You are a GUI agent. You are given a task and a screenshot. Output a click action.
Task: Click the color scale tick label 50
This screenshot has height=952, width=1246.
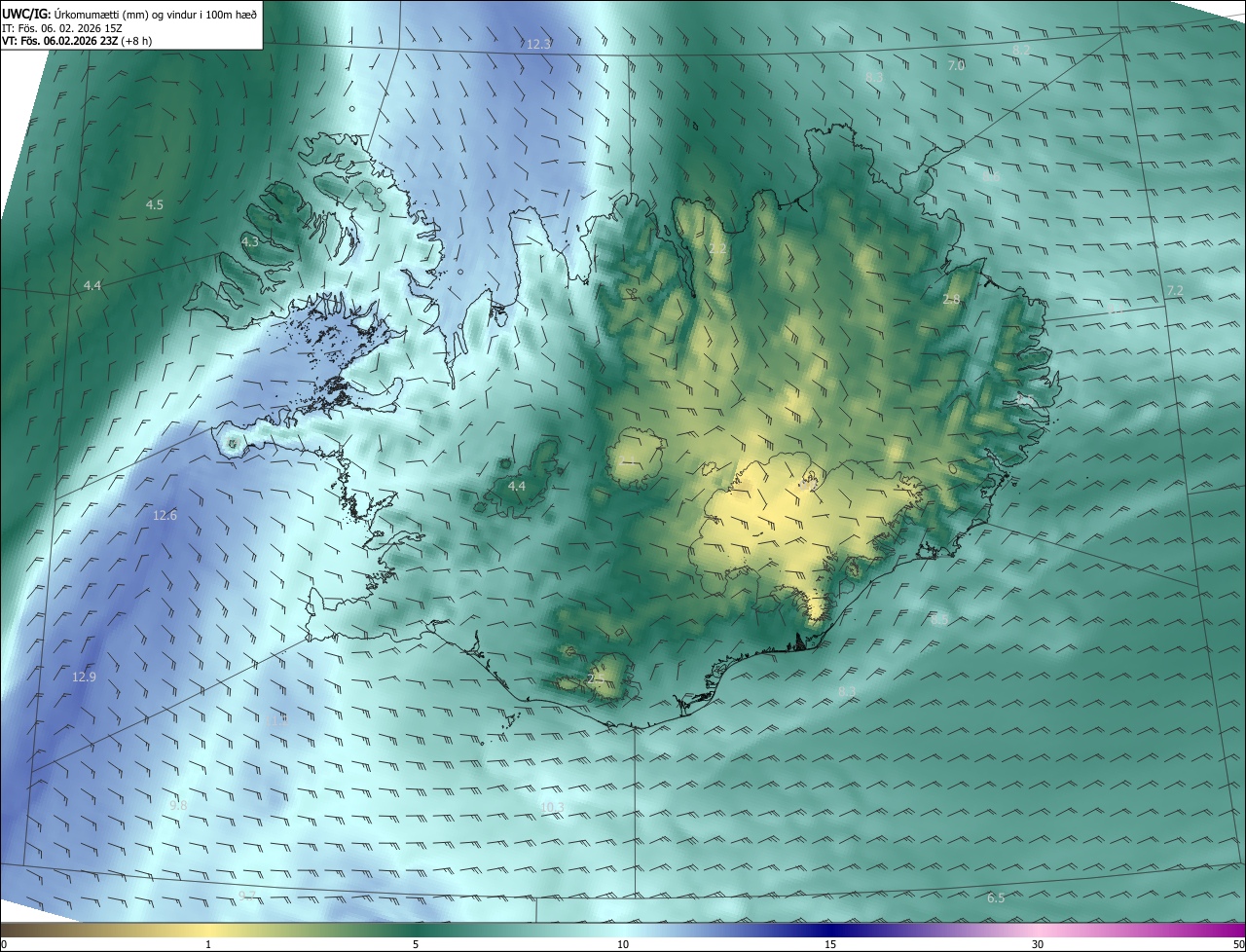pos(1238,945)
